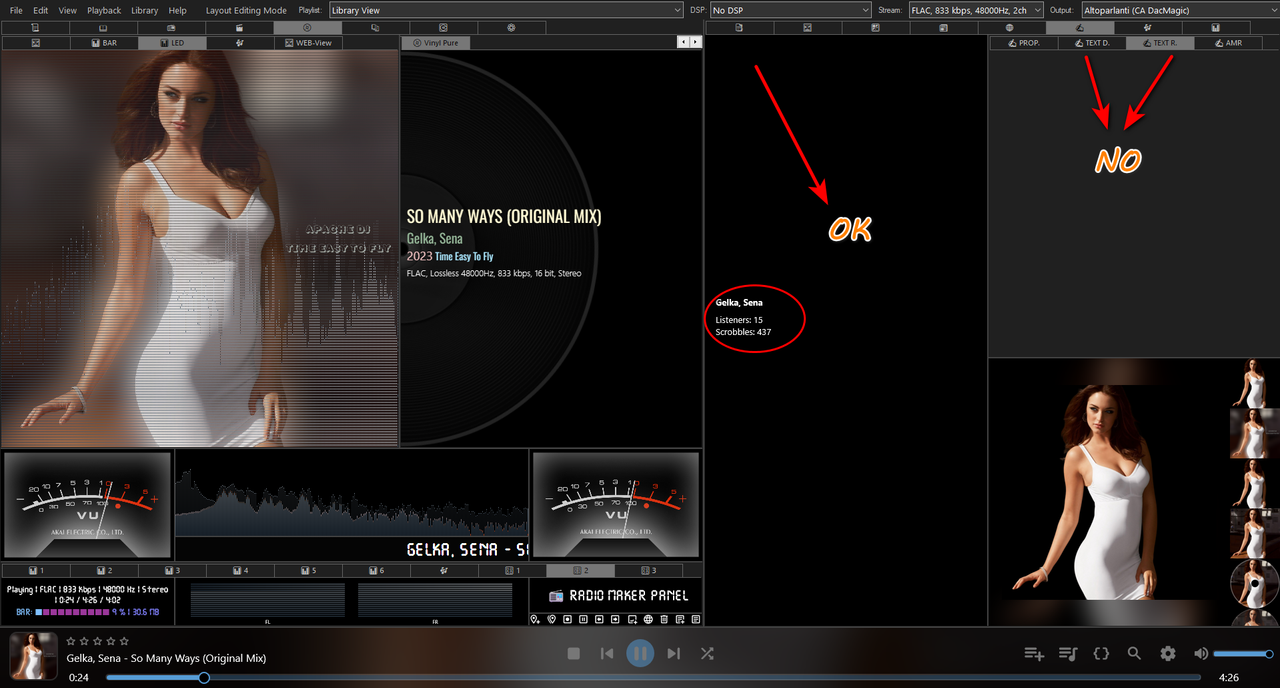
Task: Click the Listeners: 15 text
Action: [739, 320]
